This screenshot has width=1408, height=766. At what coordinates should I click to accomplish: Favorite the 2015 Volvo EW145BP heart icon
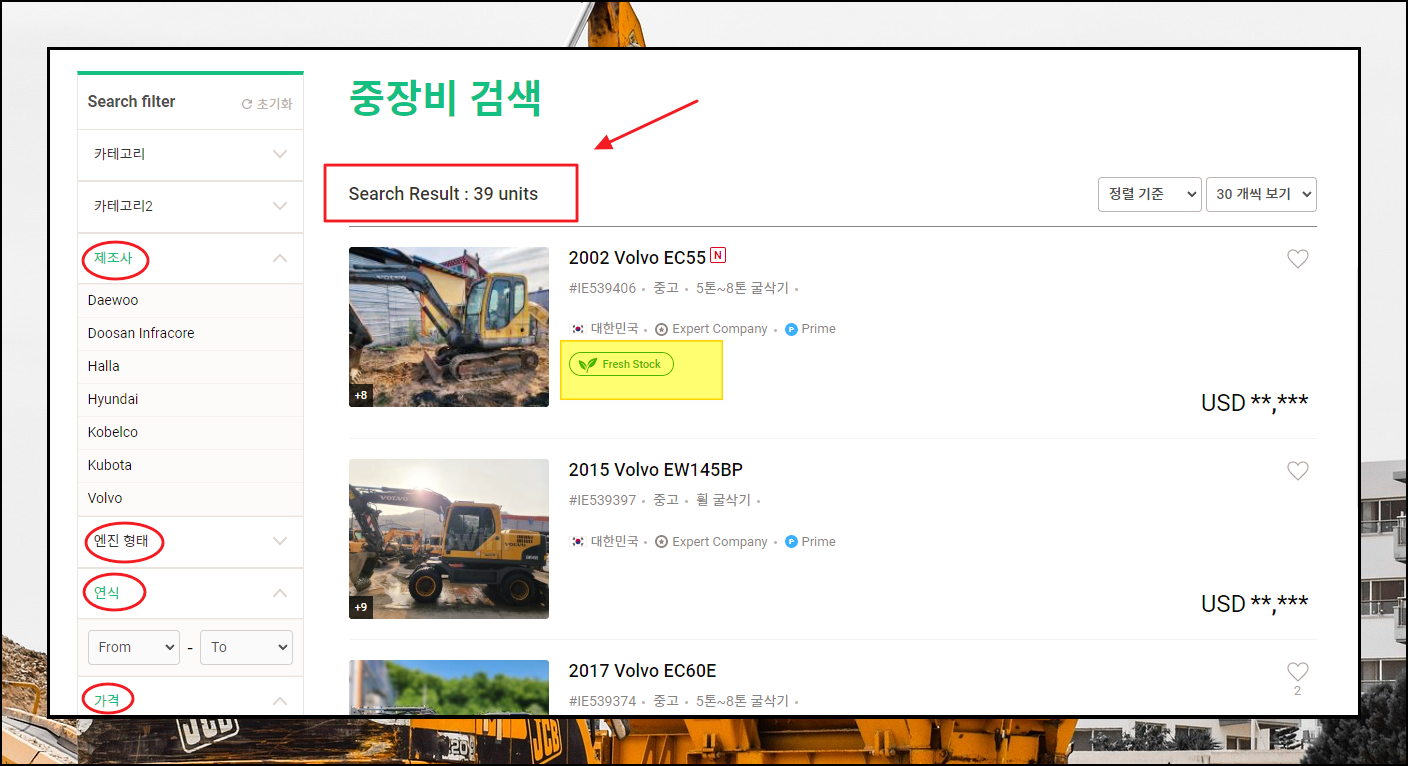click(x=1297, y=471)
